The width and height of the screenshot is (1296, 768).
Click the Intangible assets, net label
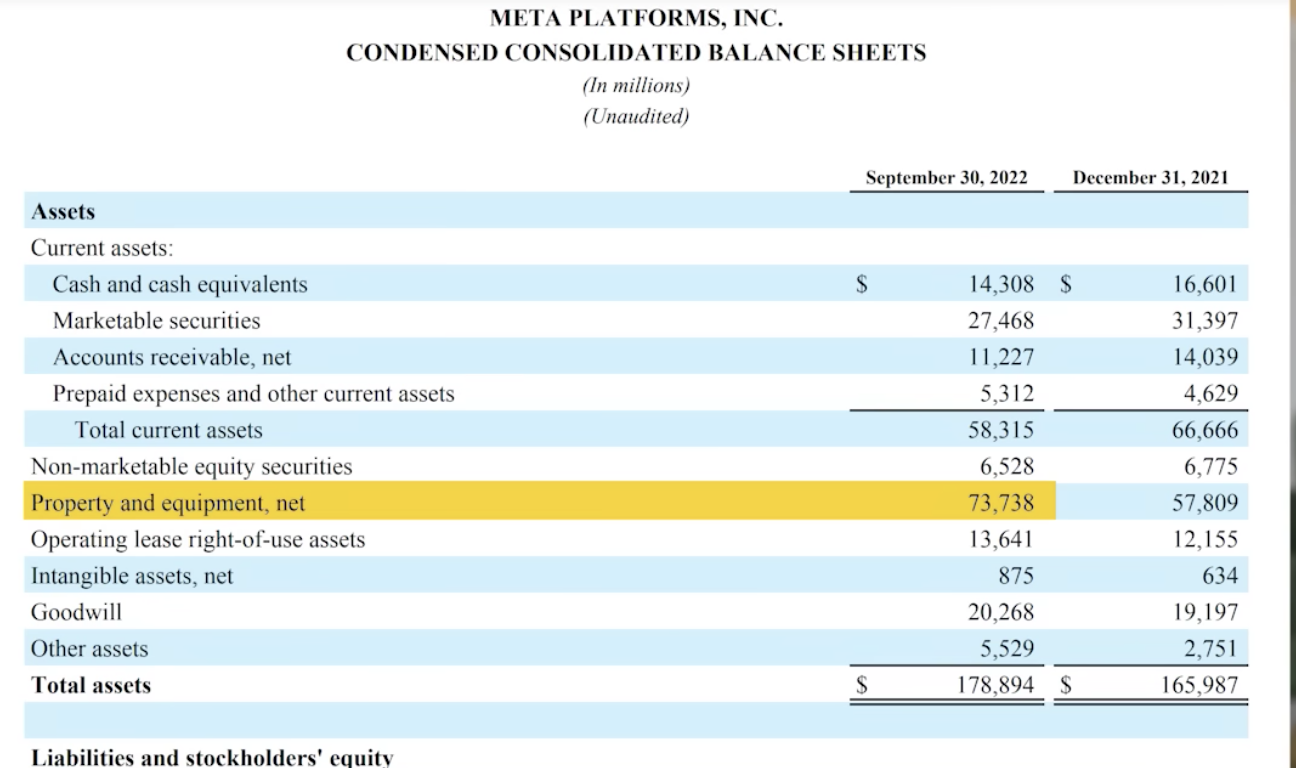pos(132,576)
